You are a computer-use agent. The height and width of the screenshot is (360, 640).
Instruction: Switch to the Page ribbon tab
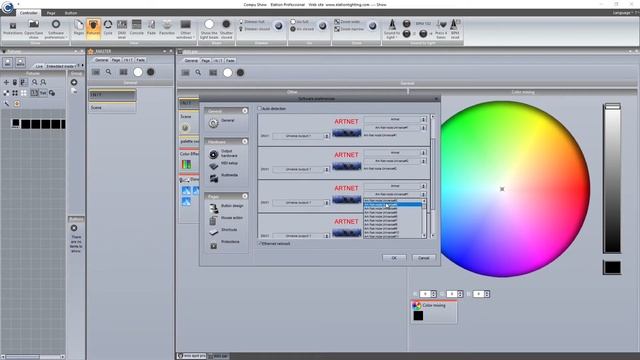pos(51,13)
